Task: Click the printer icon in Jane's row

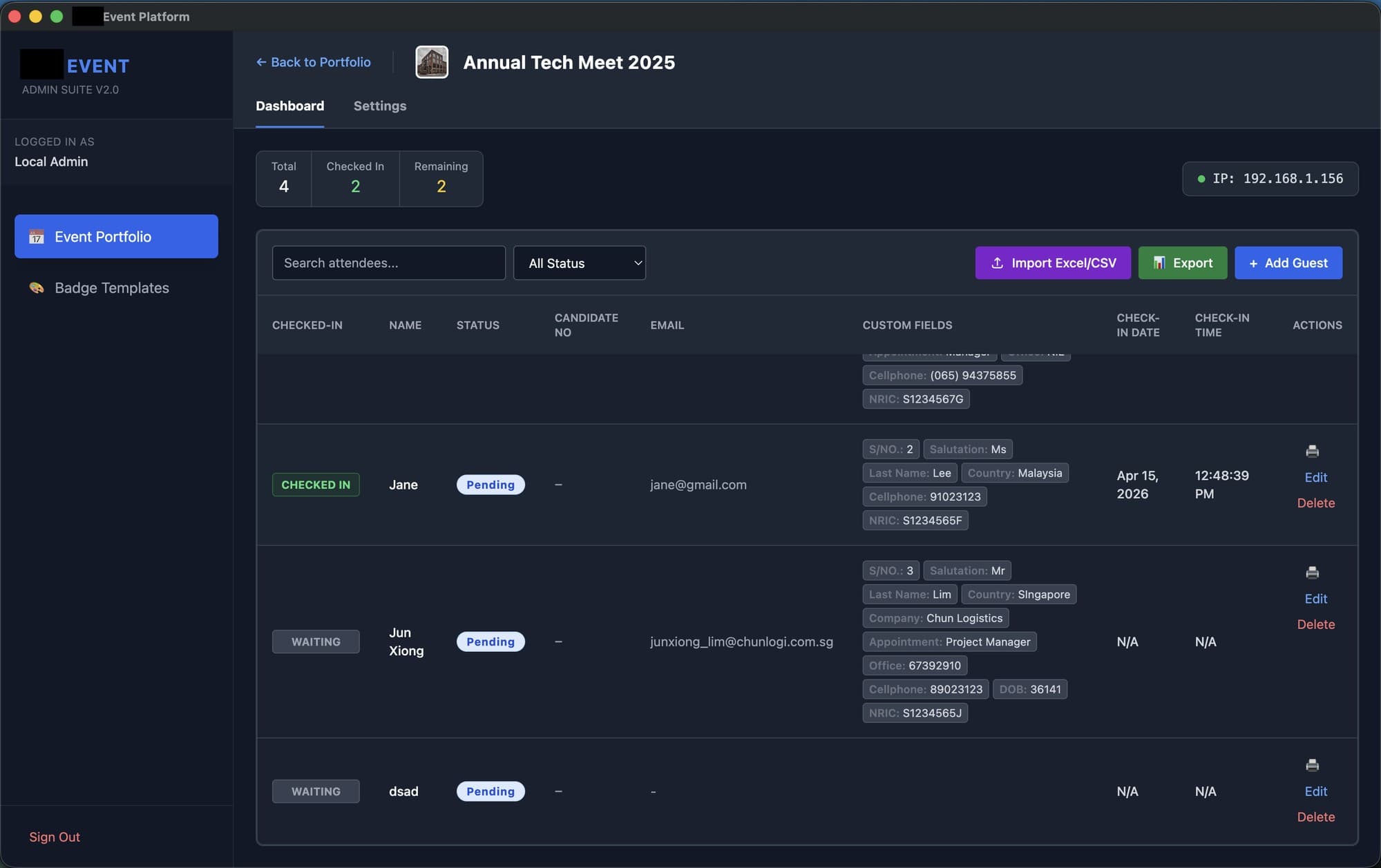Action: pyautogui.click(x=1312, y=451)
